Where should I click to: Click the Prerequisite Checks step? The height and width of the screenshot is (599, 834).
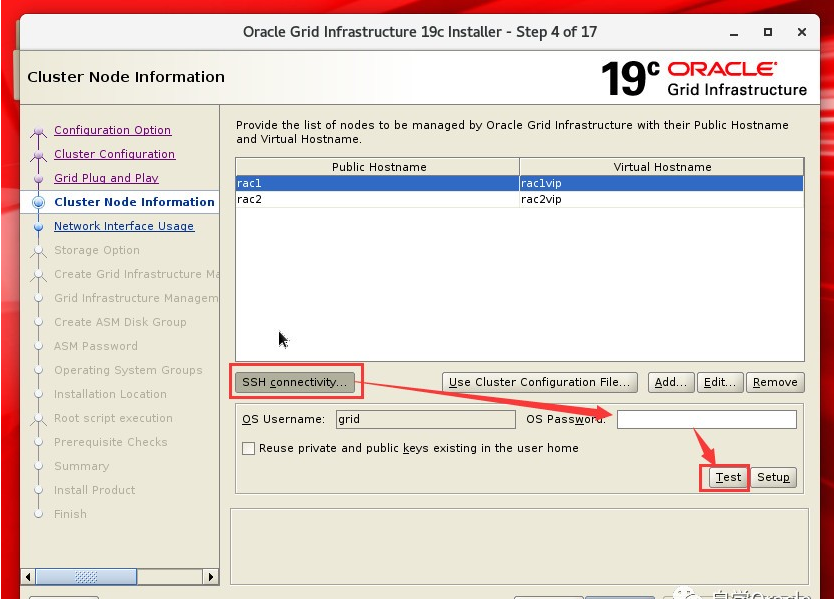coord(111,442)
